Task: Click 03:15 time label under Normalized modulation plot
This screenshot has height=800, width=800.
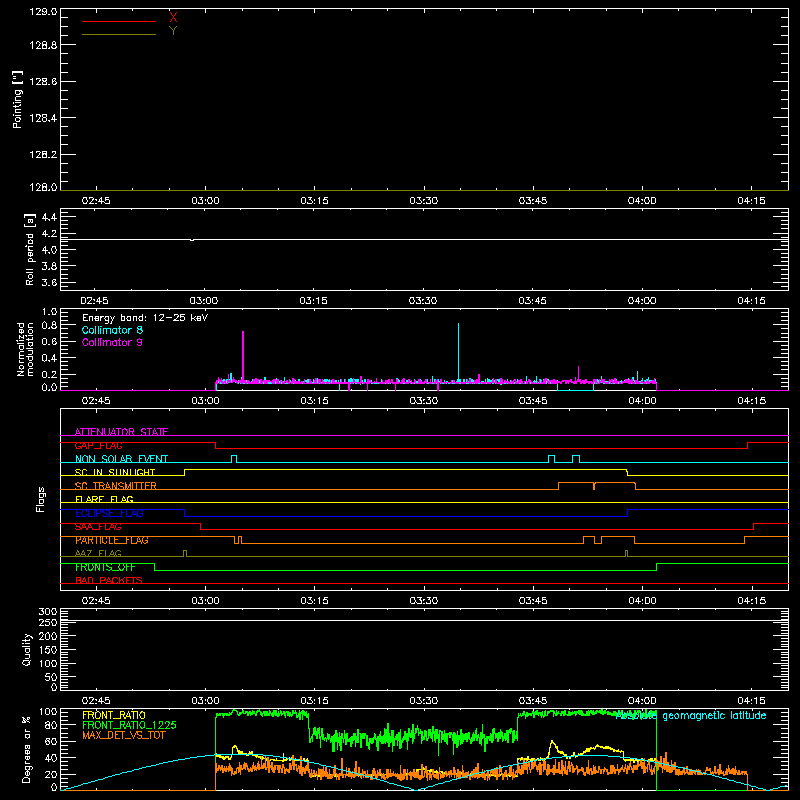Action: [x=314, y=401]
